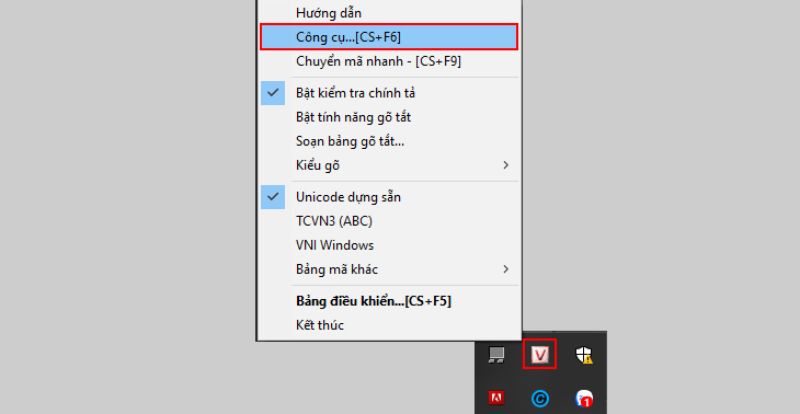Enable Bật tính năng gõ tắt
The height and width of the screenshot is (414, 800).
389,117
